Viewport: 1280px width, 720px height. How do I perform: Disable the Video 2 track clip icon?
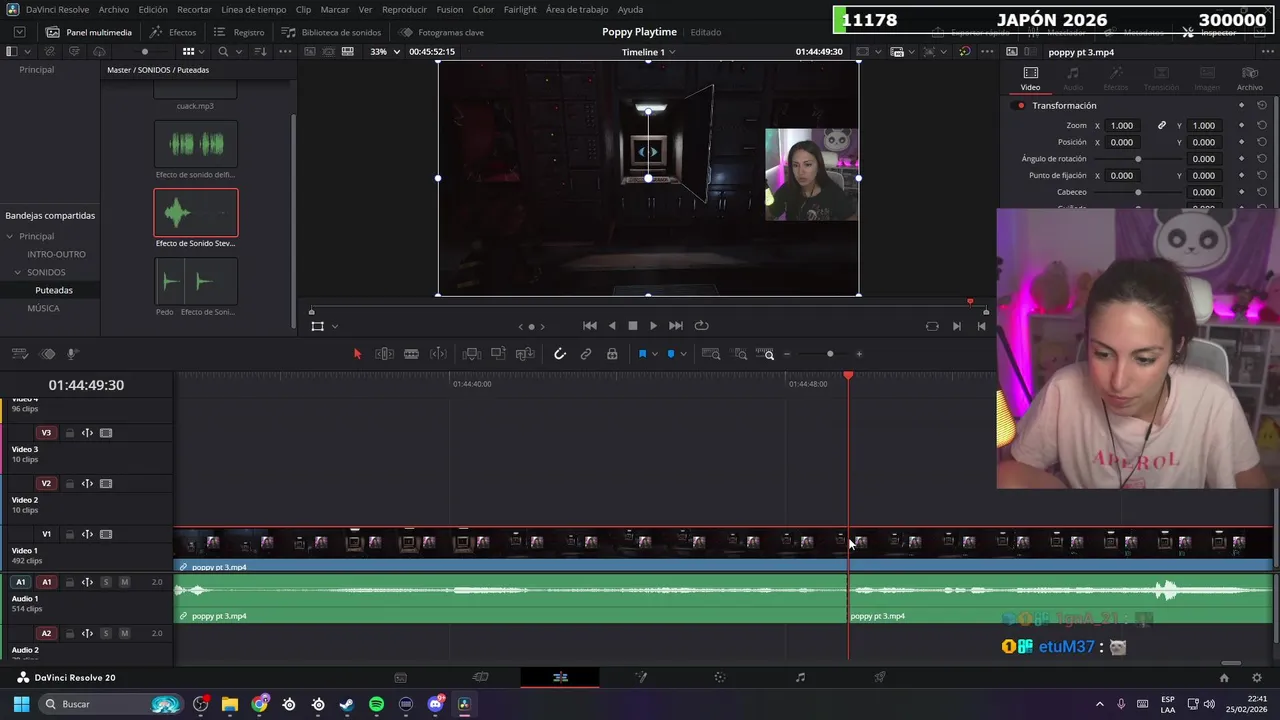(106, 484)
